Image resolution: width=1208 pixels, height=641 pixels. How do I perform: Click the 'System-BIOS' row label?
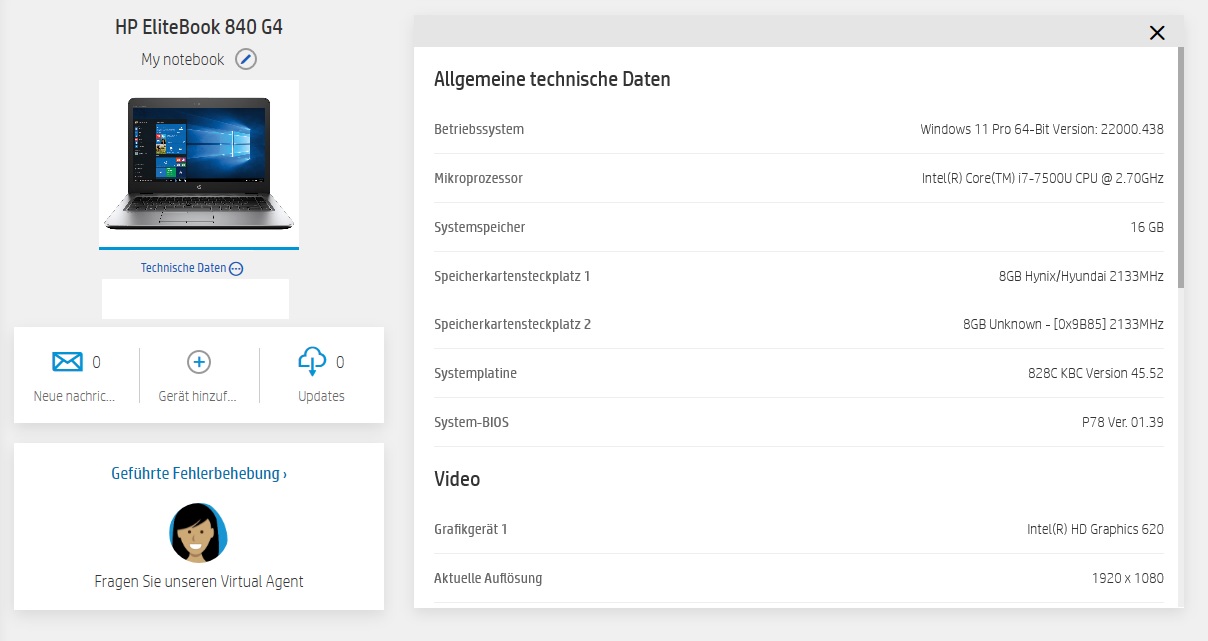pyautogui.click(x=471, y=422)
